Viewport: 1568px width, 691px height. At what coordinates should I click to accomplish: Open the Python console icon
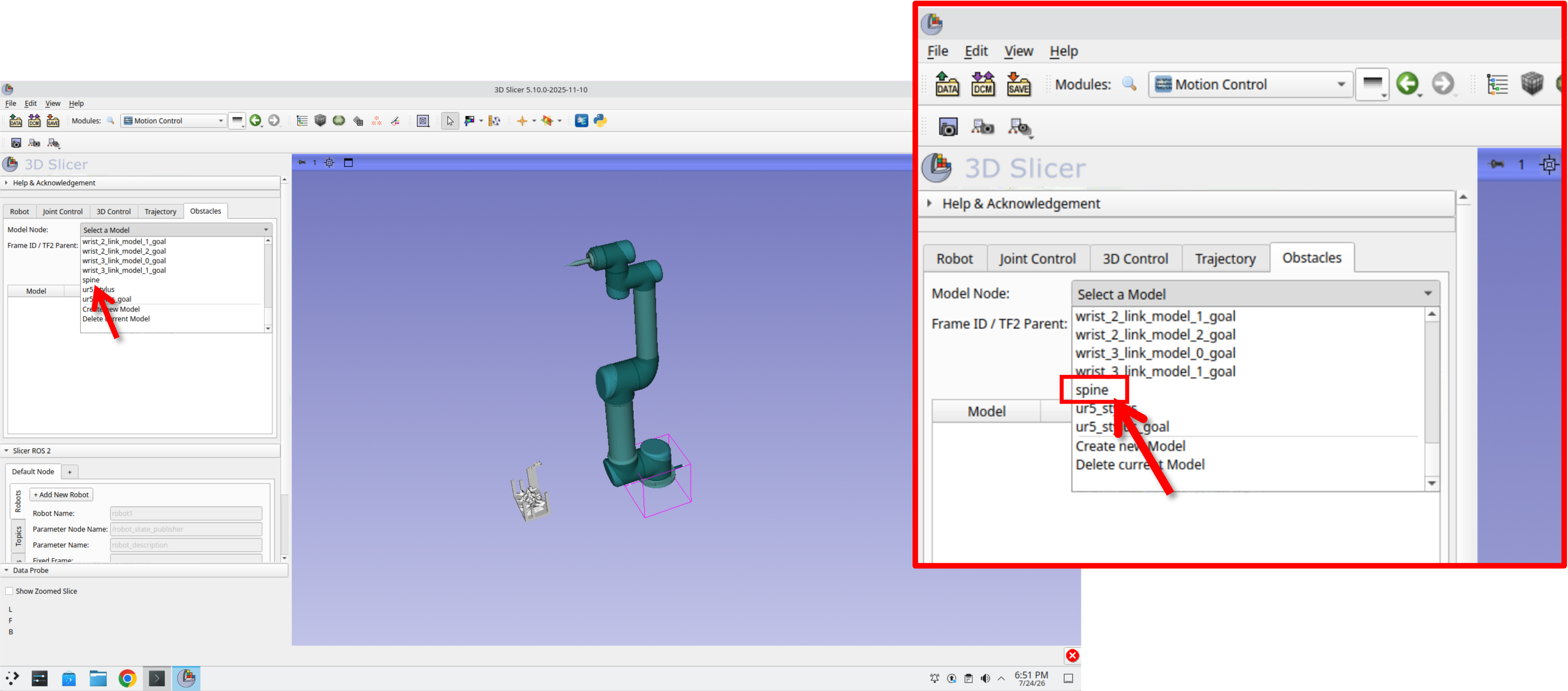[600, 121]
